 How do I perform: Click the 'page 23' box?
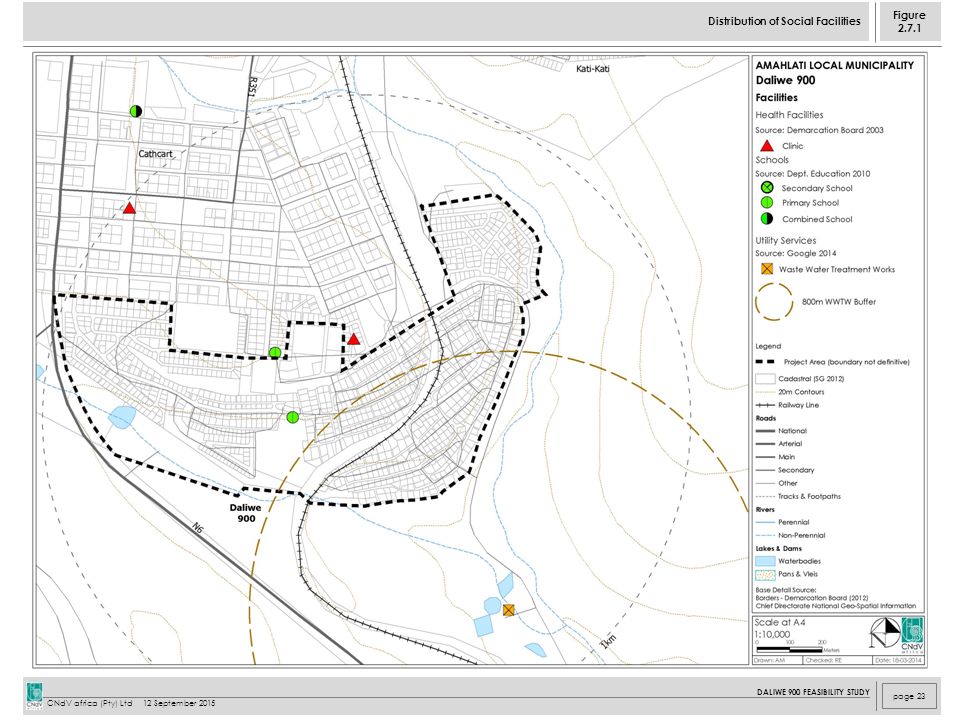pyautogui.click(x=909, y=696)
